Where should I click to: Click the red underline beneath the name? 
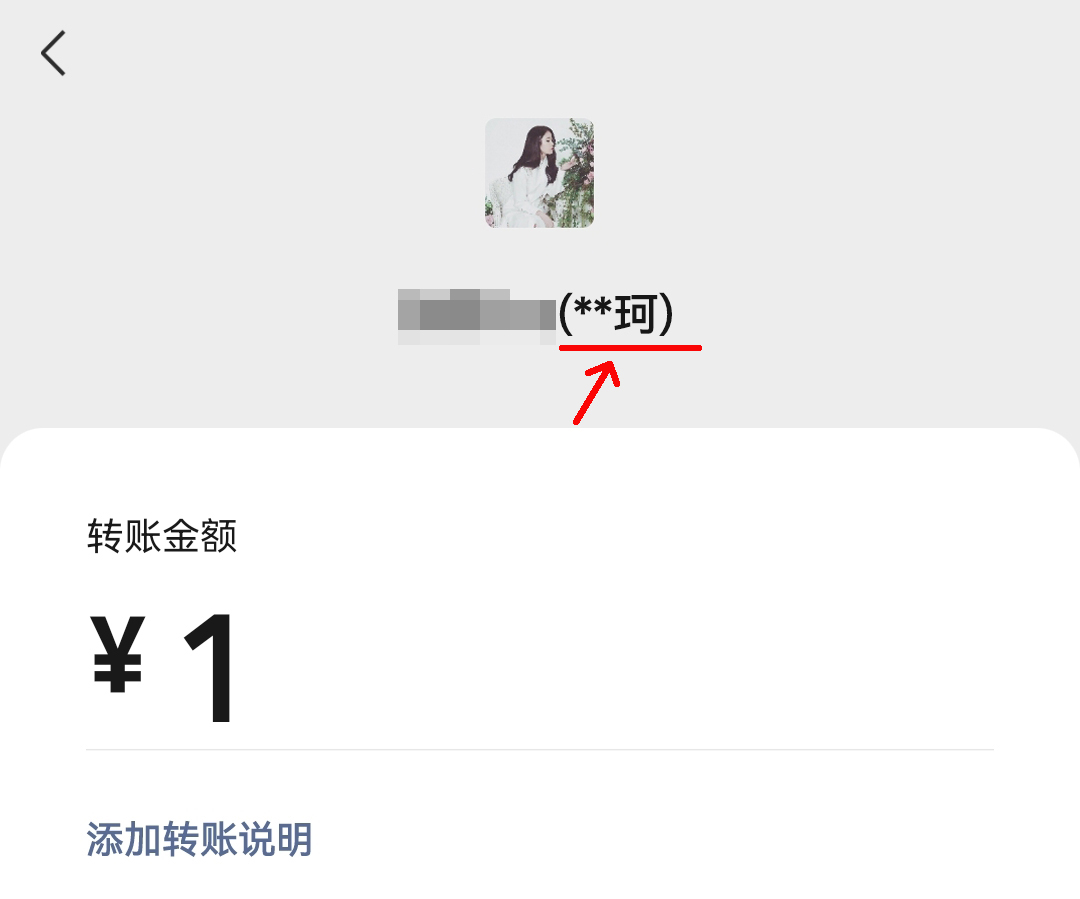630,348
